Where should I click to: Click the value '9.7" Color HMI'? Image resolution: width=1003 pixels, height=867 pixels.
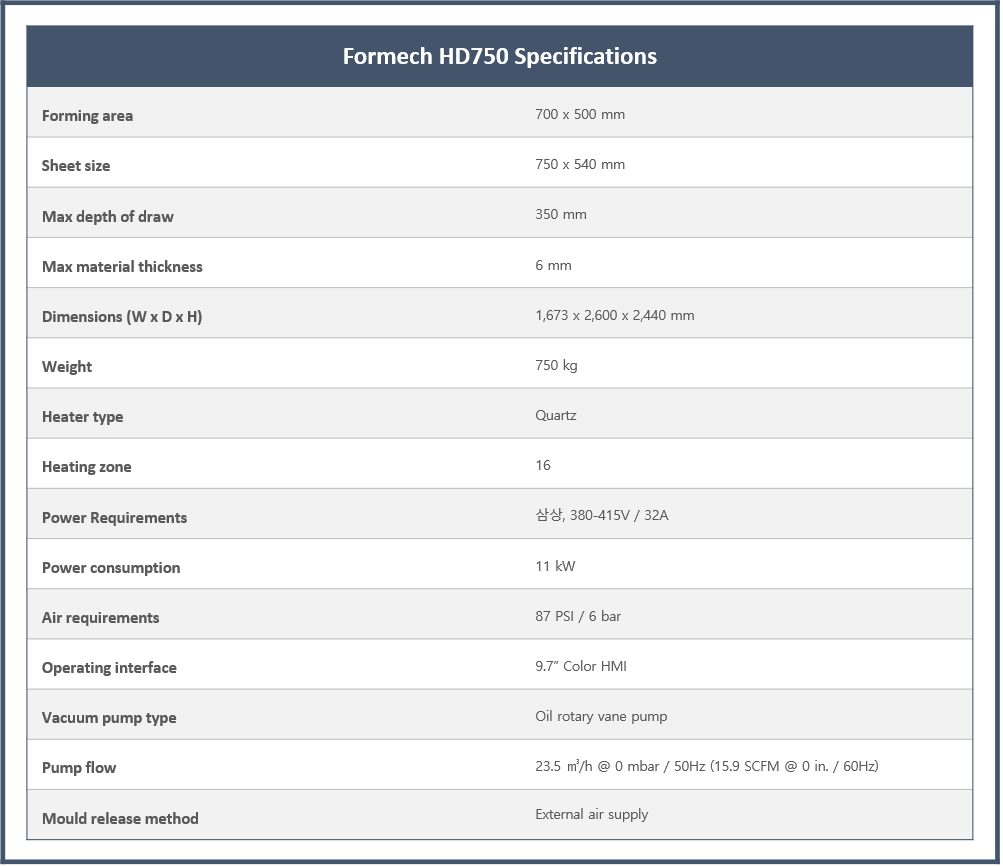click(x=581, y=666)
